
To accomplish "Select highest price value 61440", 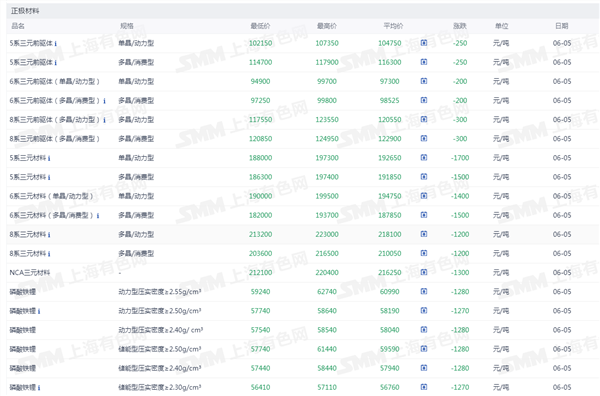I will coord(327,349).
